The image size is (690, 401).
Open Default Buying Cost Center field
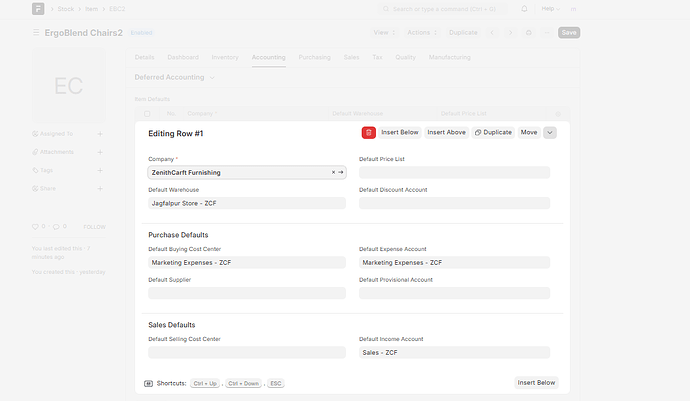(247, 263)
